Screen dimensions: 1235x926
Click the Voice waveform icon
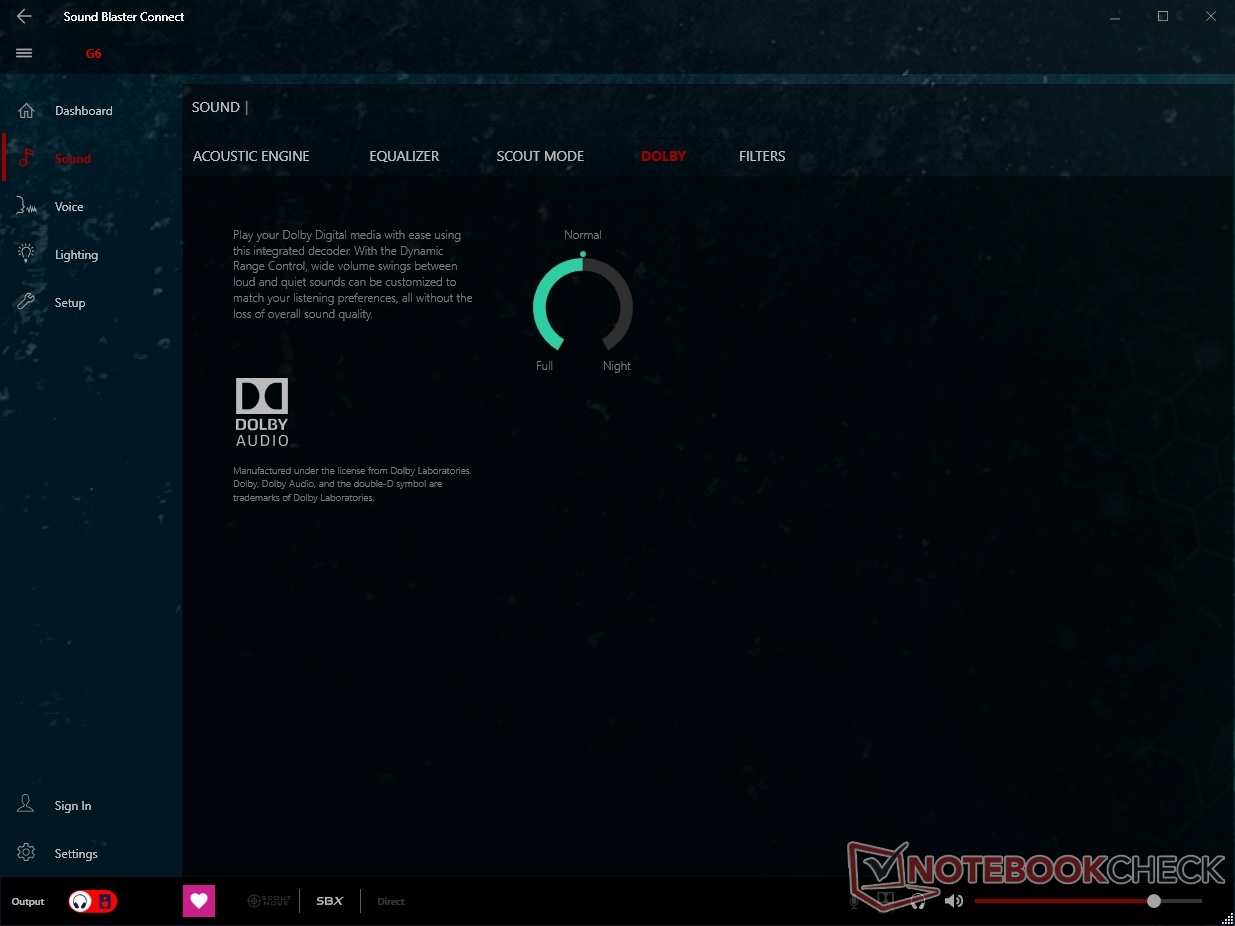point(26,206)
